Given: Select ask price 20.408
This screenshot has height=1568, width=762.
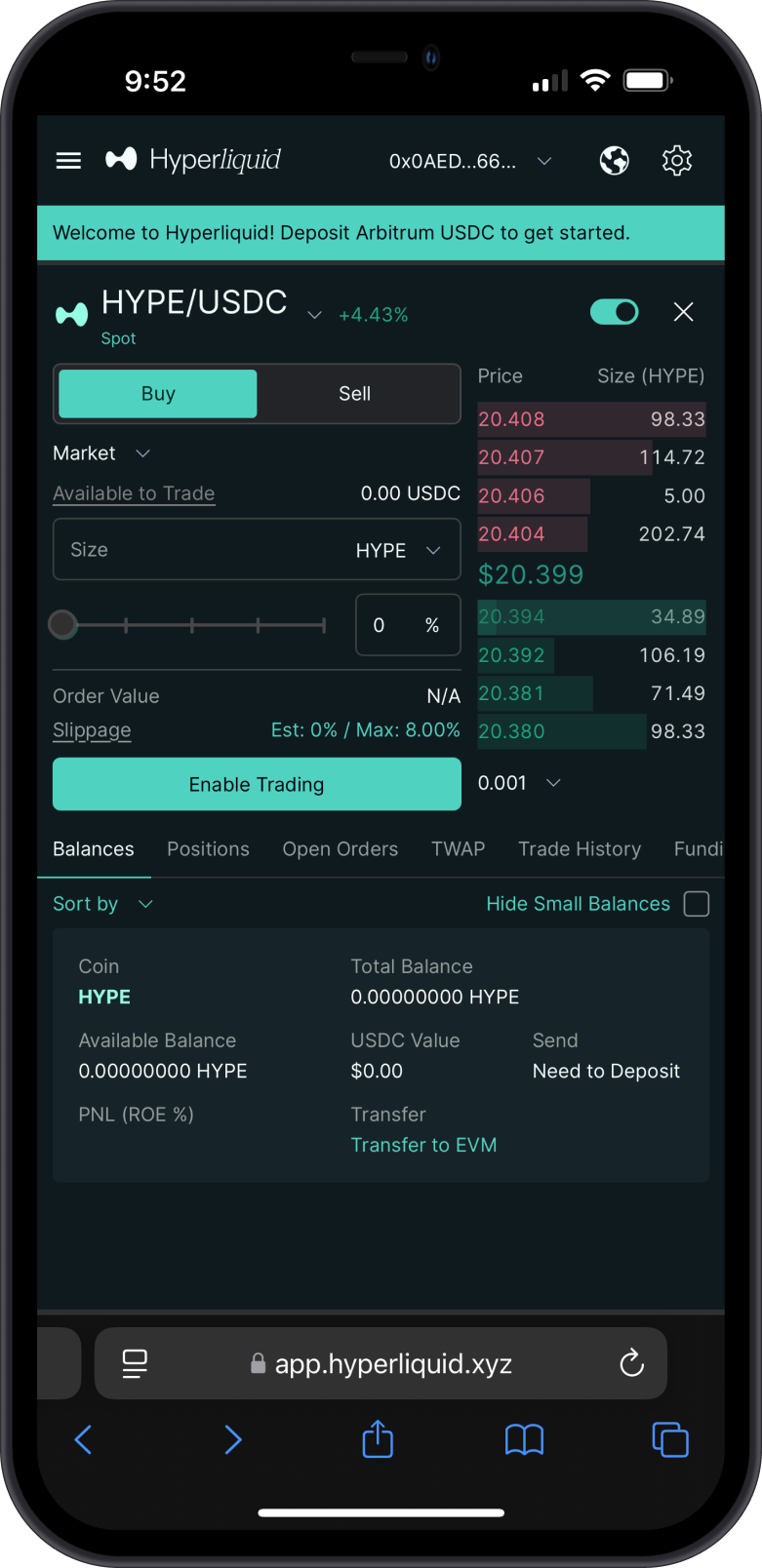Looking at the screenshot, I should point(511,419).
